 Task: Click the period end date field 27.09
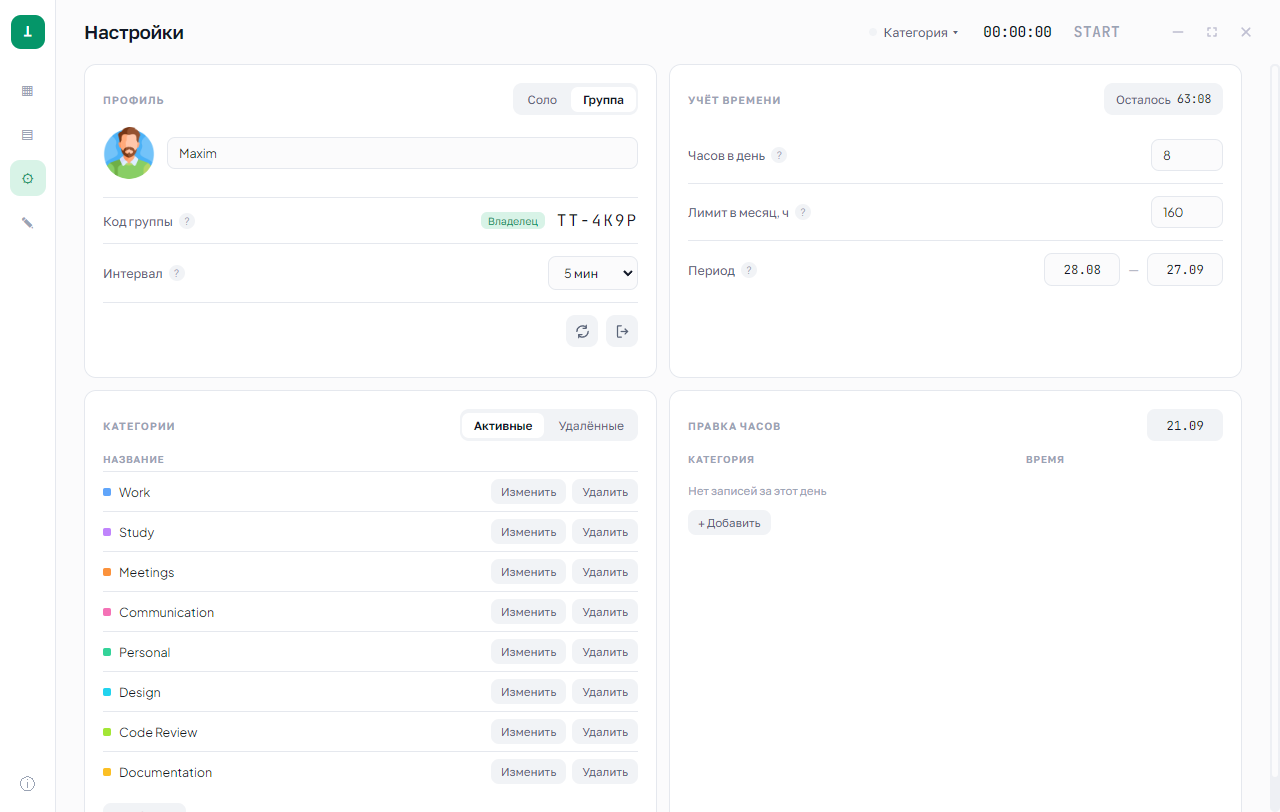[x=1185, y=270]
